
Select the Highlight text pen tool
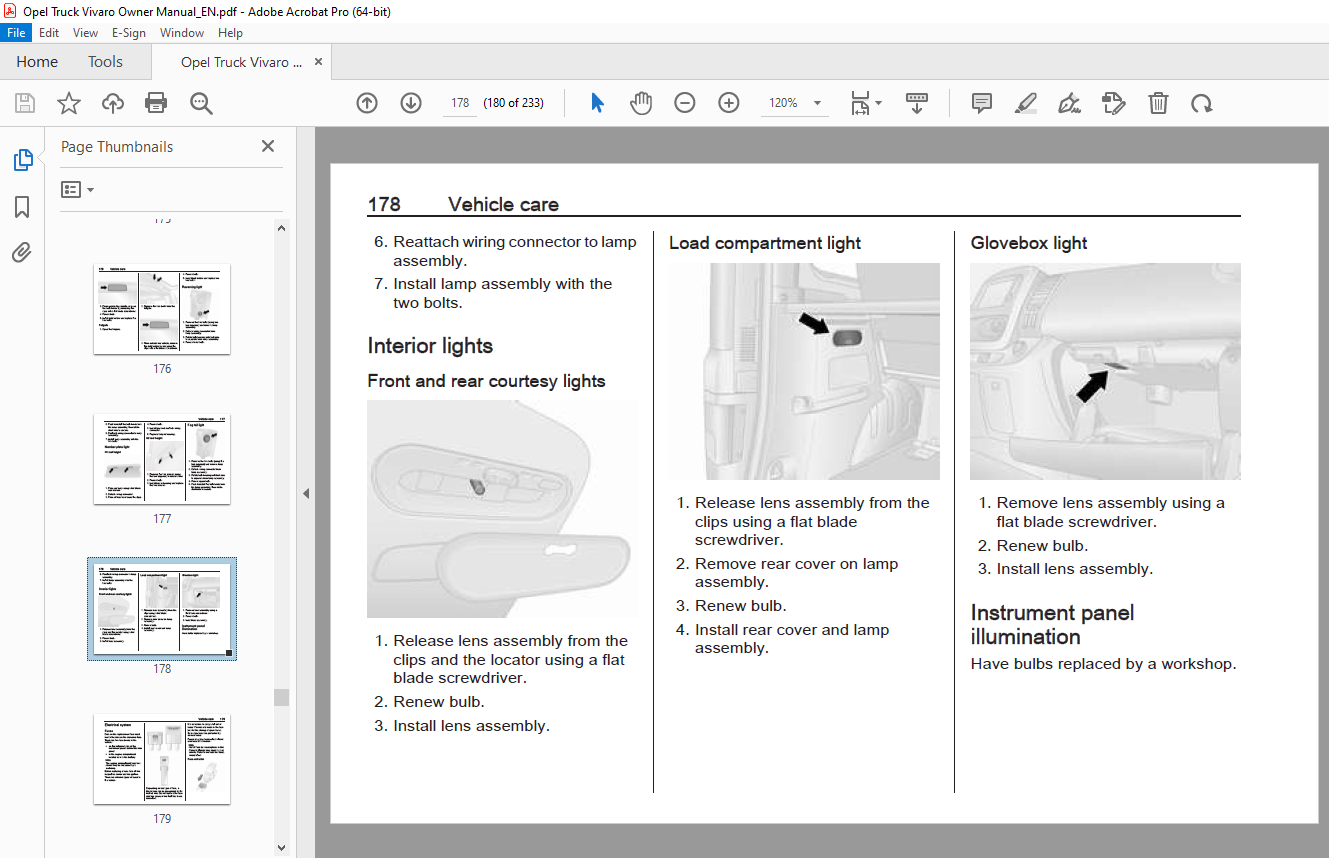tap(1026, 103)
